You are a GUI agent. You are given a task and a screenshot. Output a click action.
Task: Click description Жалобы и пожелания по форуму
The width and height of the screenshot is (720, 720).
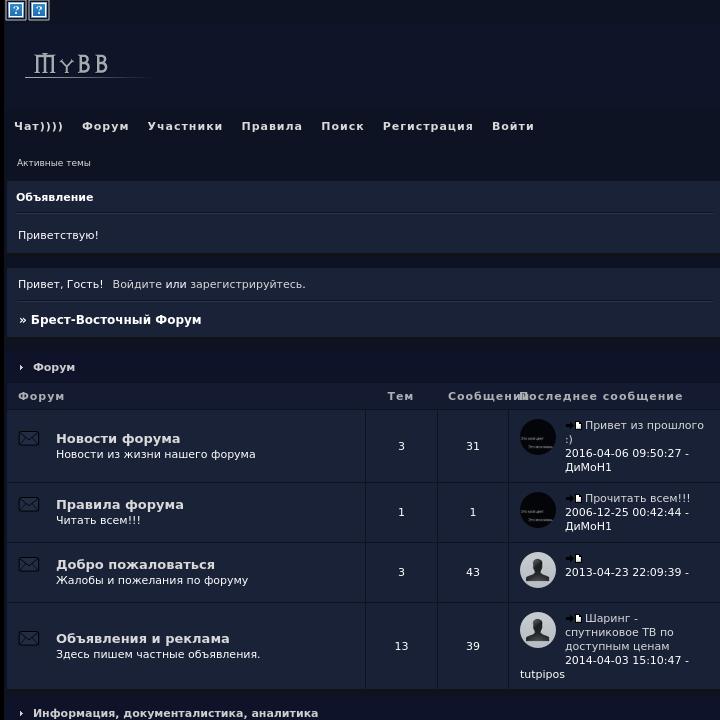(x=152, y=580)
